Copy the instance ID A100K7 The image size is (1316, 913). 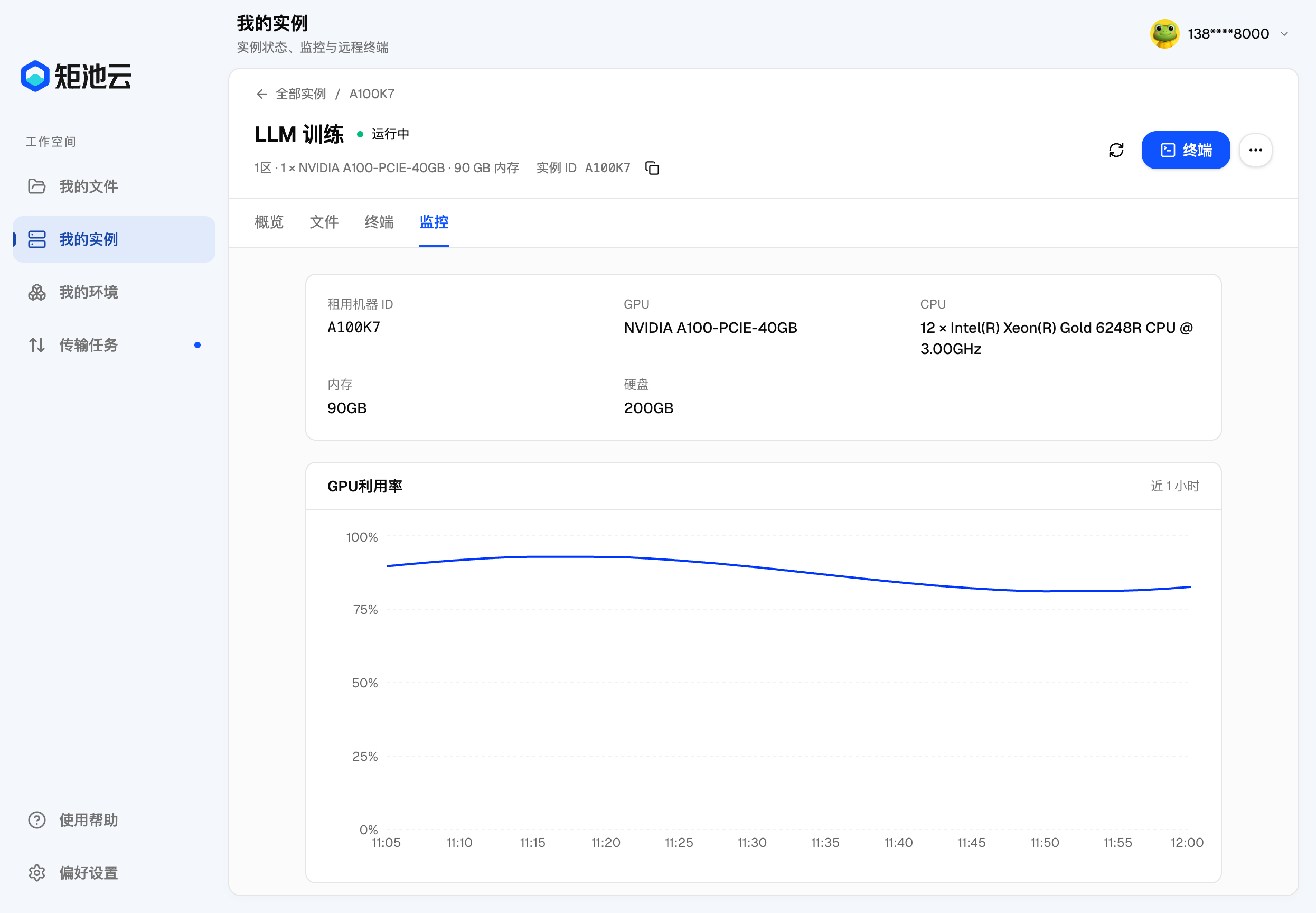click(x=652, y=168)
